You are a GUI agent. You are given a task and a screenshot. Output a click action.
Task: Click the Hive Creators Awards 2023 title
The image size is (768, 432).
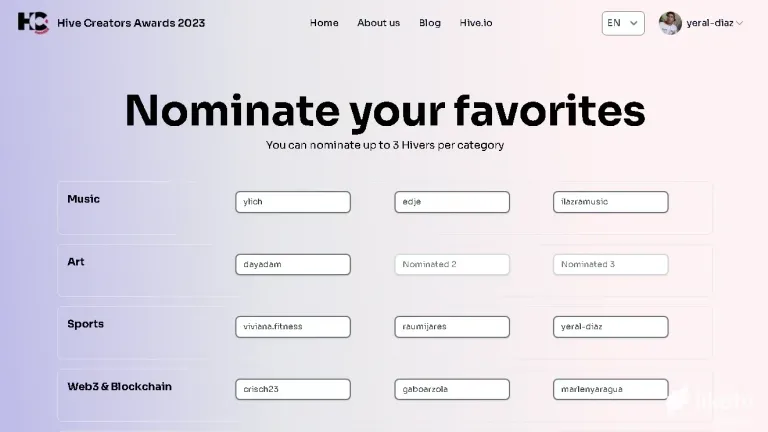coord(131,23)
